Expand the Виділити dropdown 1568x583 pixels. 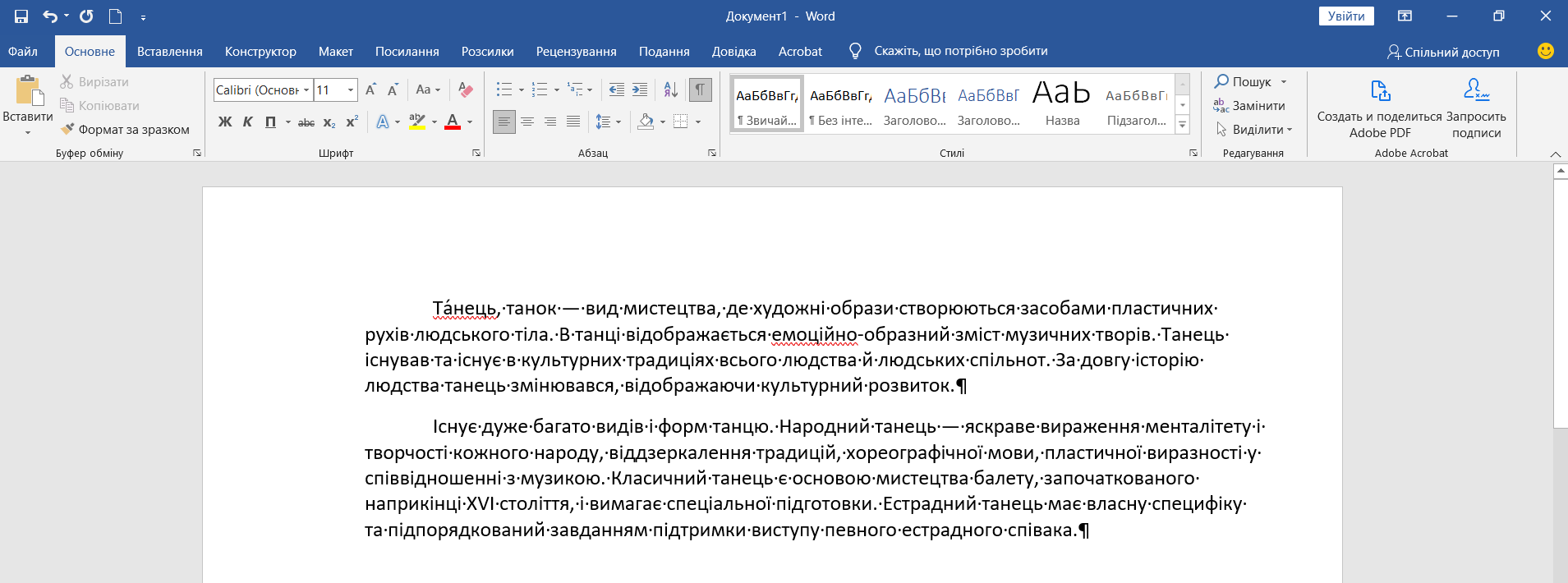(1290, 130)
